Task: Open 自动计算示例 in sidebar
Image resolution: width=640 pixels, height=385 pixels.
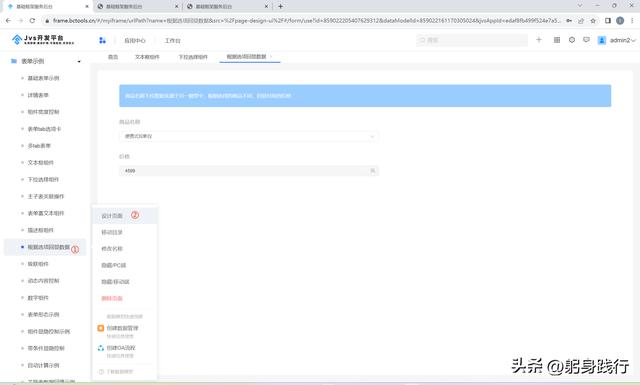Action: click(43, 365)
